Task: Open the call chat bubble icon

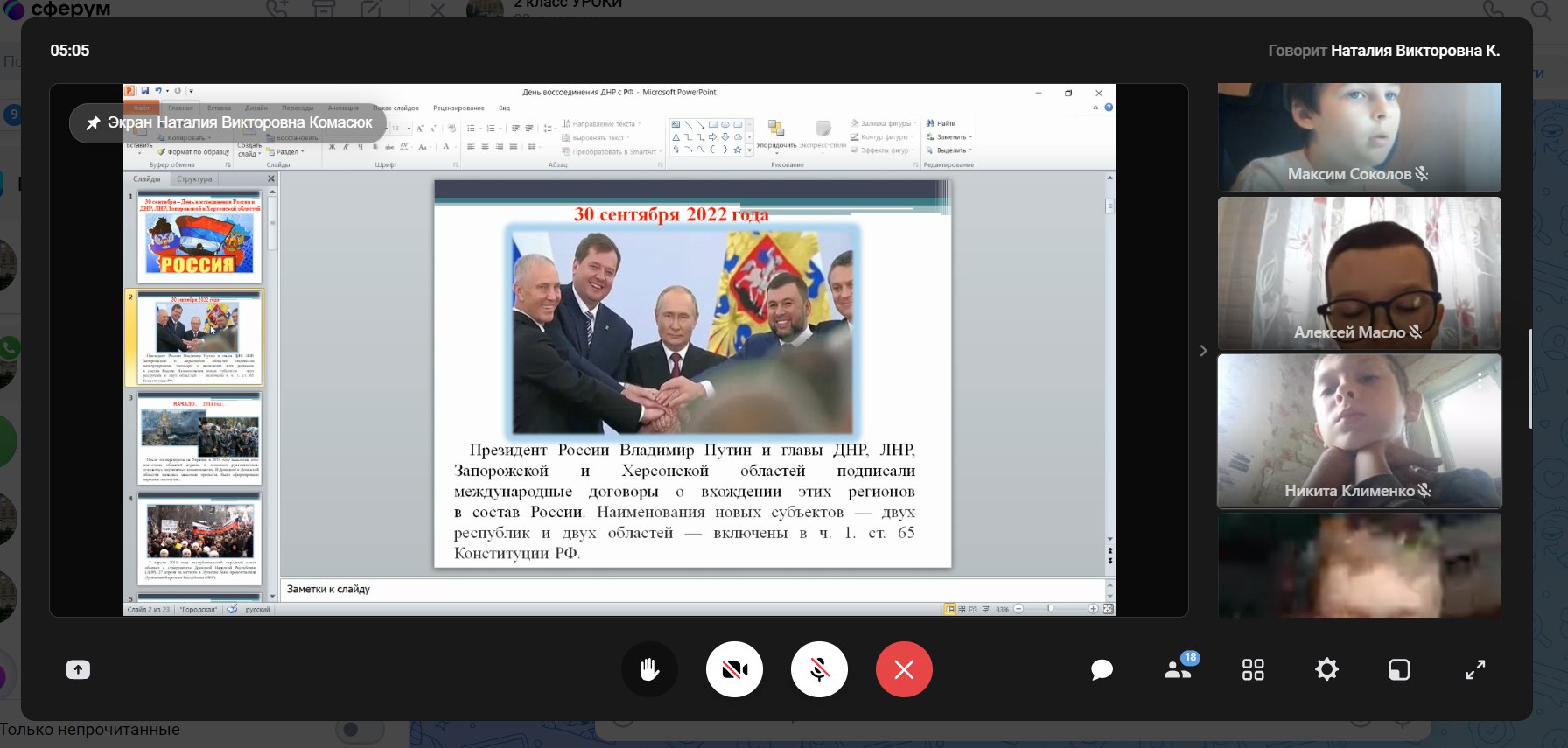Action: (x=1102, y=670)
